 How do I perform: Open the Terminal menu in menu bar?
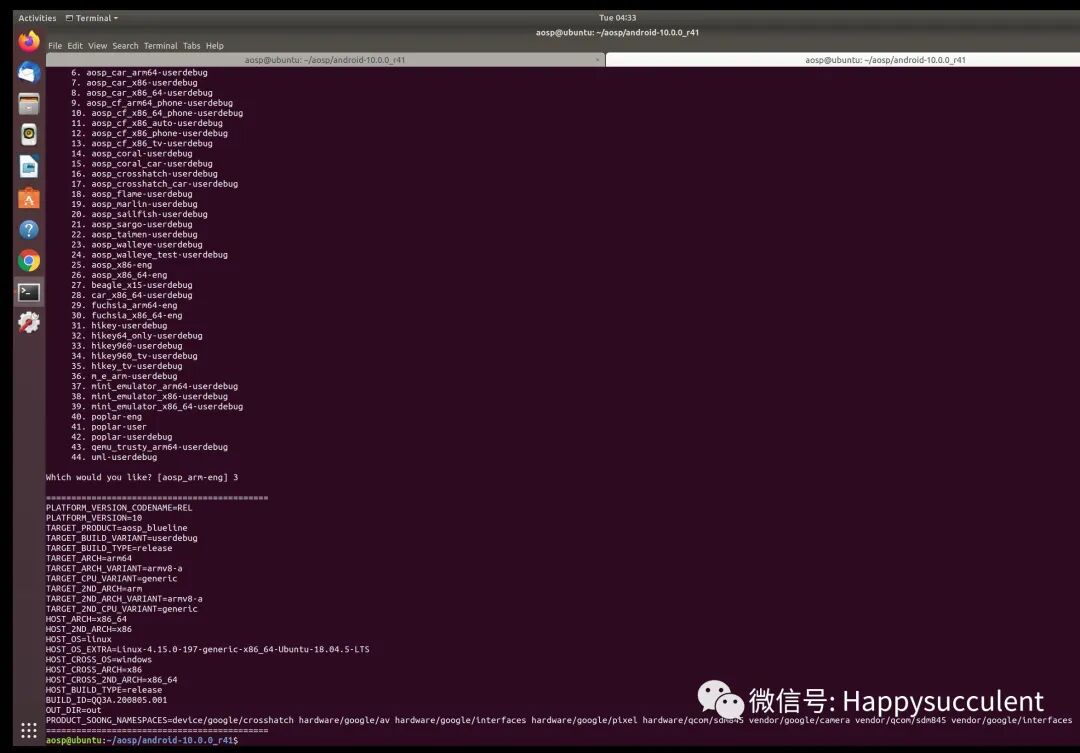point(160,46)
